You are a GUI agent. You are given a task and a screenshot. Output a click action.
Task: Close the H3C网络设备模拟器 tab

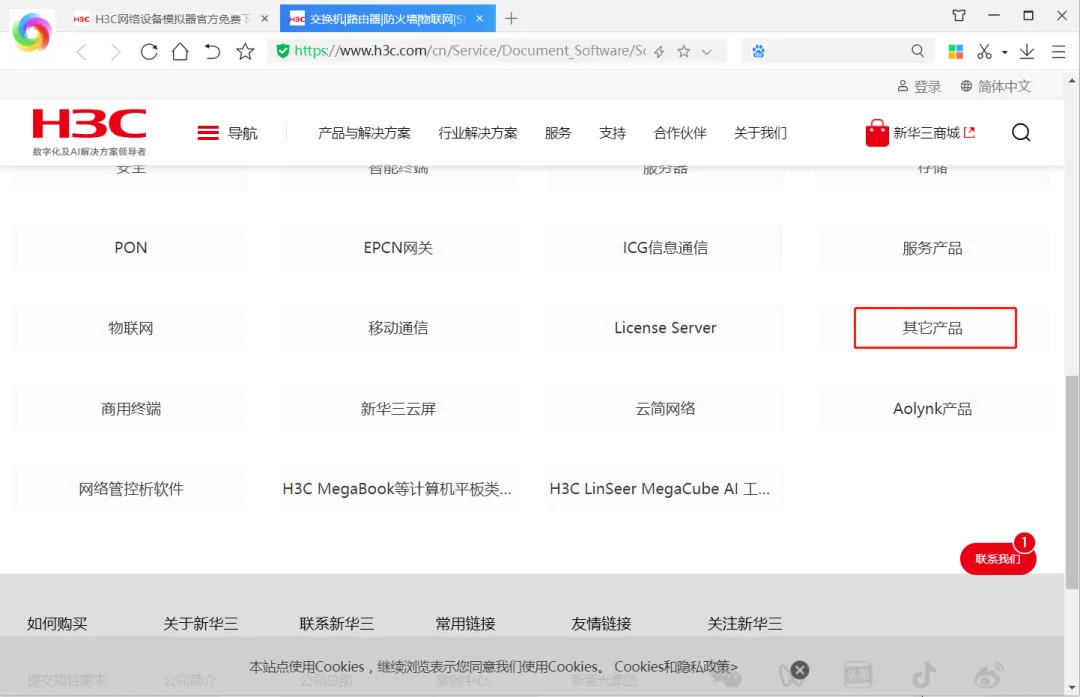264,19
